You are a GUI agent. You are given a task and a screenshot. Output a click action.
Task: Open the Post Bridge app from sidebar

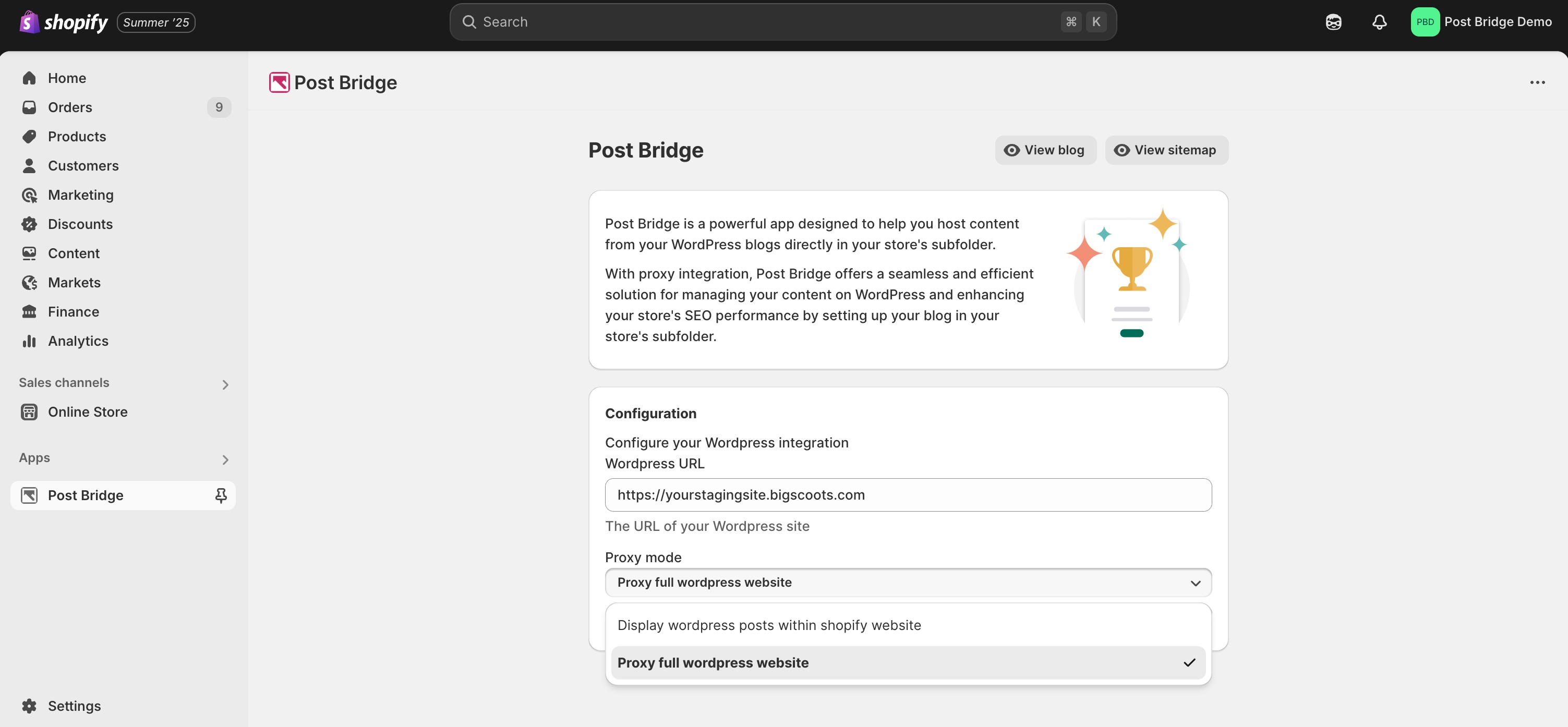tap(86, 495)
